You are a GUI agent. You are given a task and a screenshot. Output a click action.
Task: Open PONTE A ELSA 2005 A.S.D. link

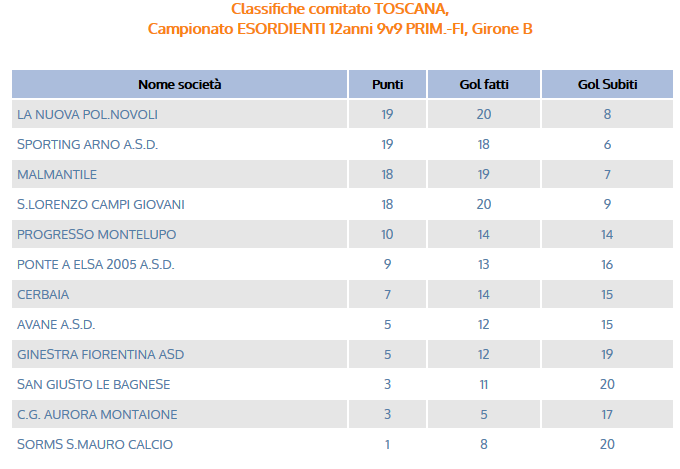95,264
